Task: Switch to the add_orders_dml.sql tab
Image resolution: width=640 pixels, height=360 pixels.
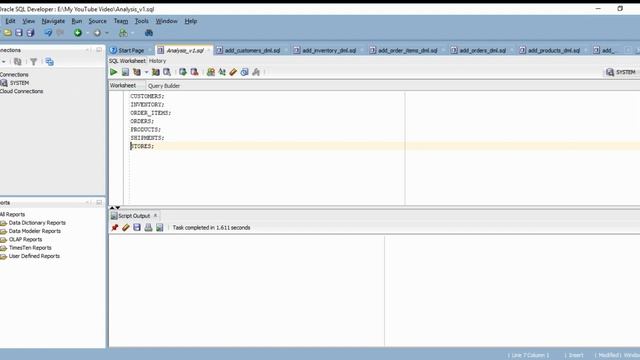Action: pos(482,50)
